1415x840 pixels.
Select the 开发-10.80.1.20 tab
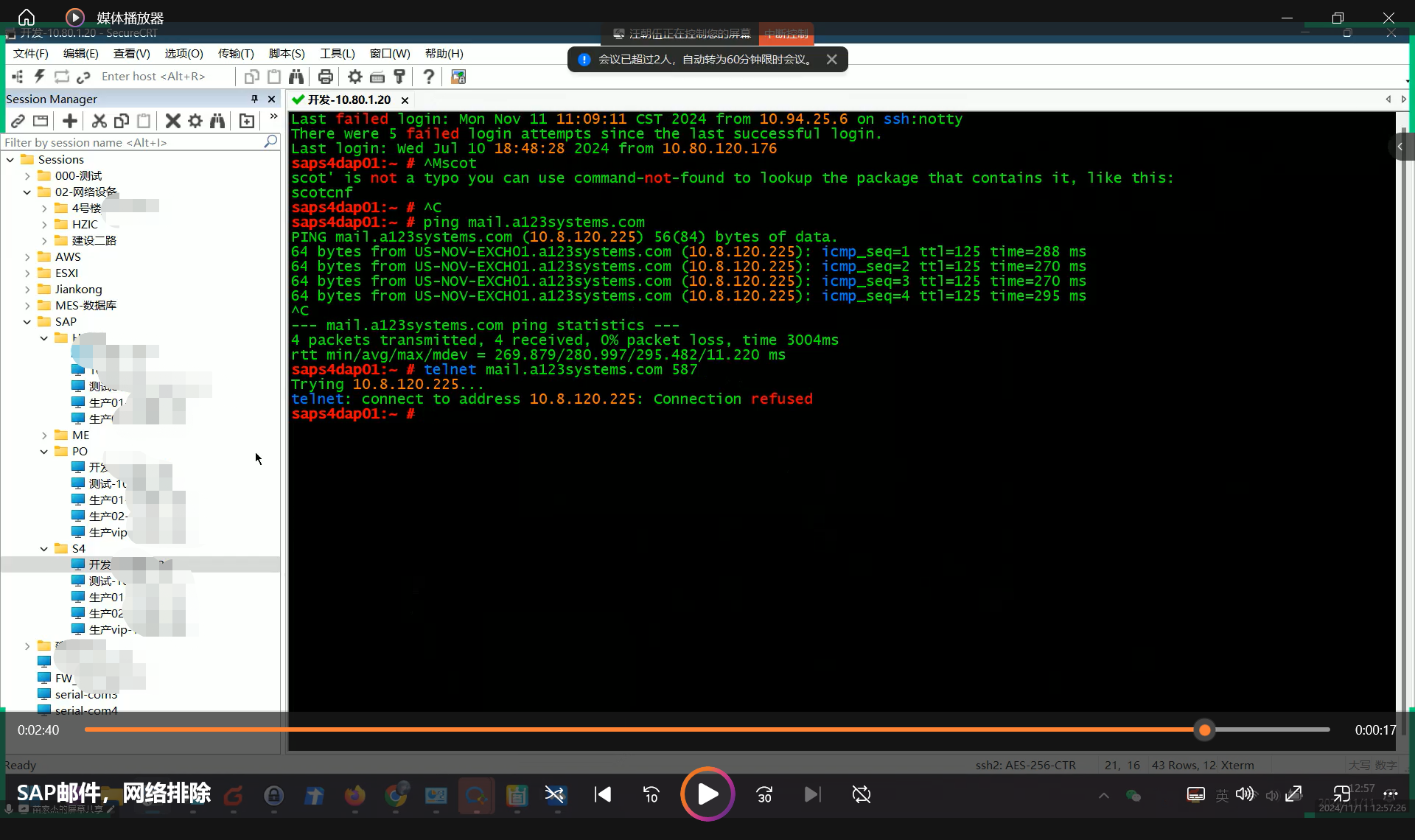pyautogui.click(x=349, y=99)
